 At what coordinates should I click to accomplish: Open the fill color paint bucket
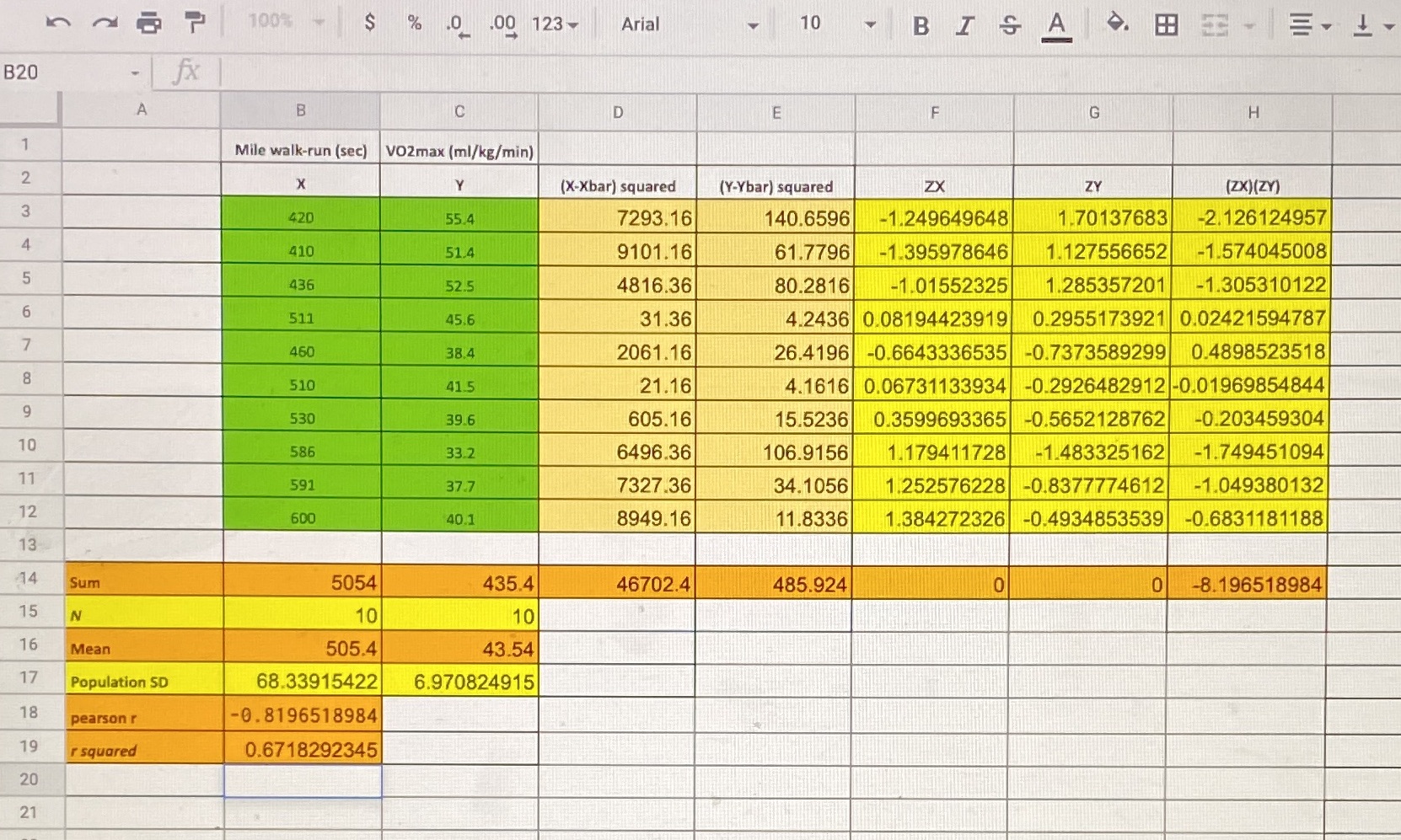1118,24
